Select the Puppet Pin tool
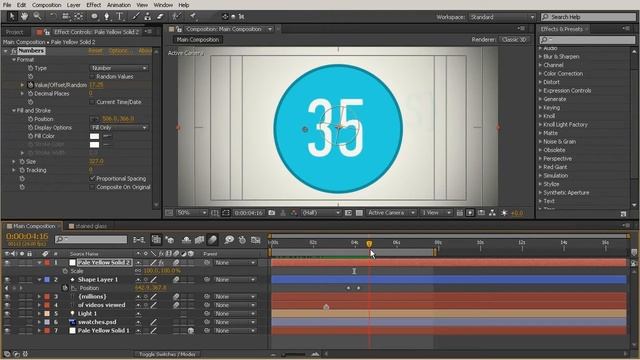Viewport: 640px width, 360px height. 193,16
